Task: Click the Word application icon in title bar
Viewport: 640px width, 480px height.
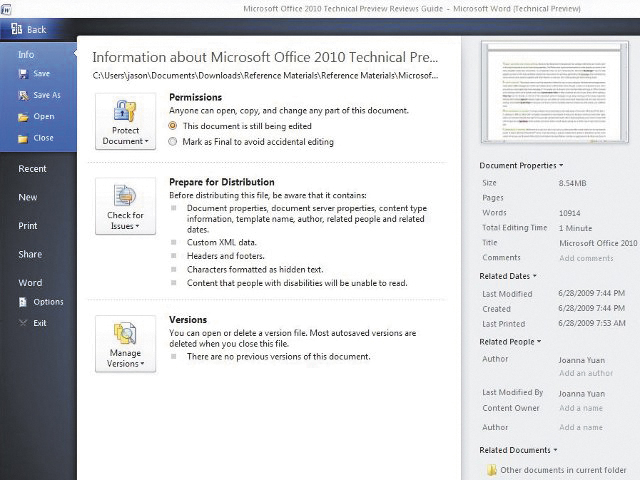Action: coord(6,9)
